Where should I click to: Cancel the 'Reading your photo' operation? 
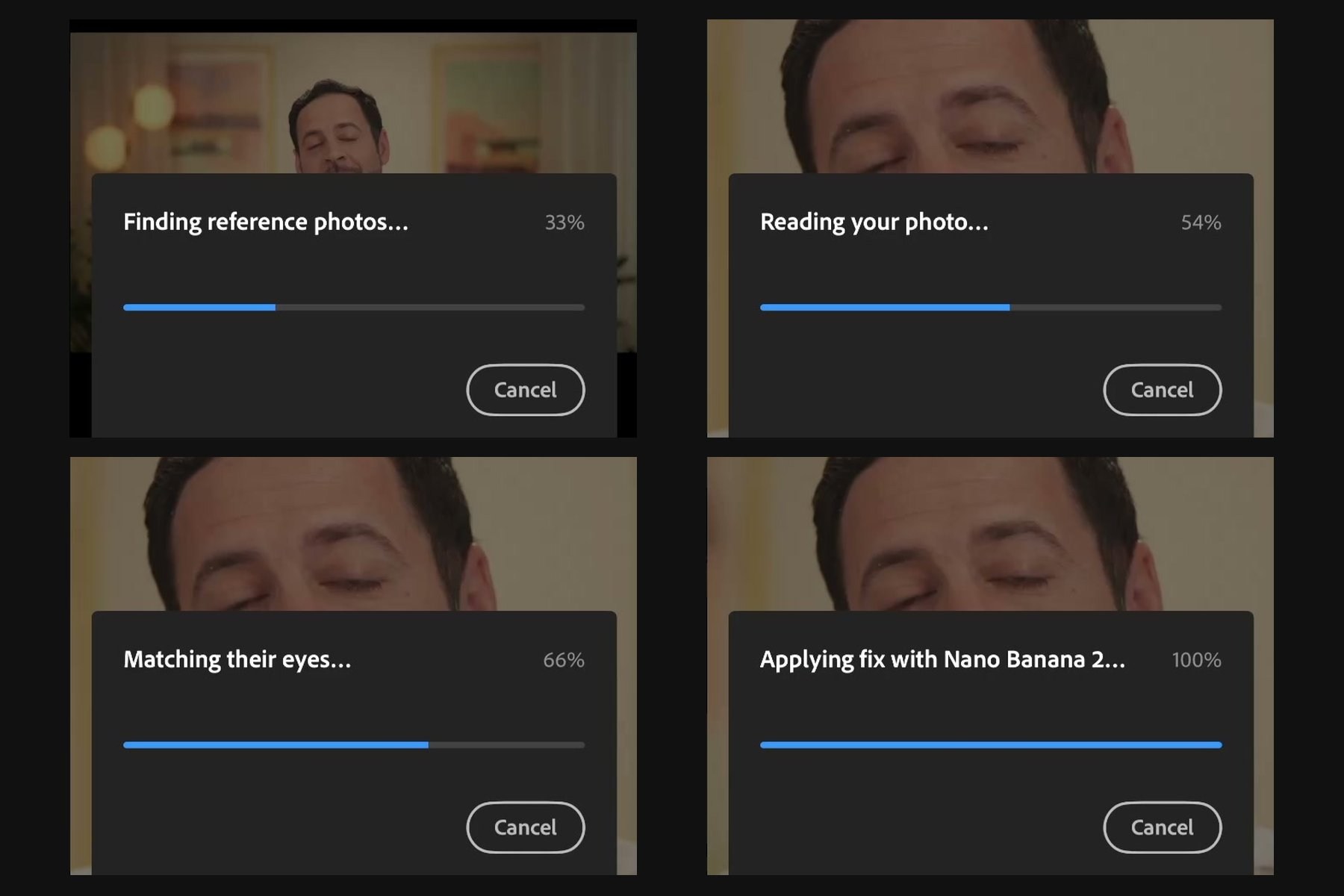pos(1163,390)
